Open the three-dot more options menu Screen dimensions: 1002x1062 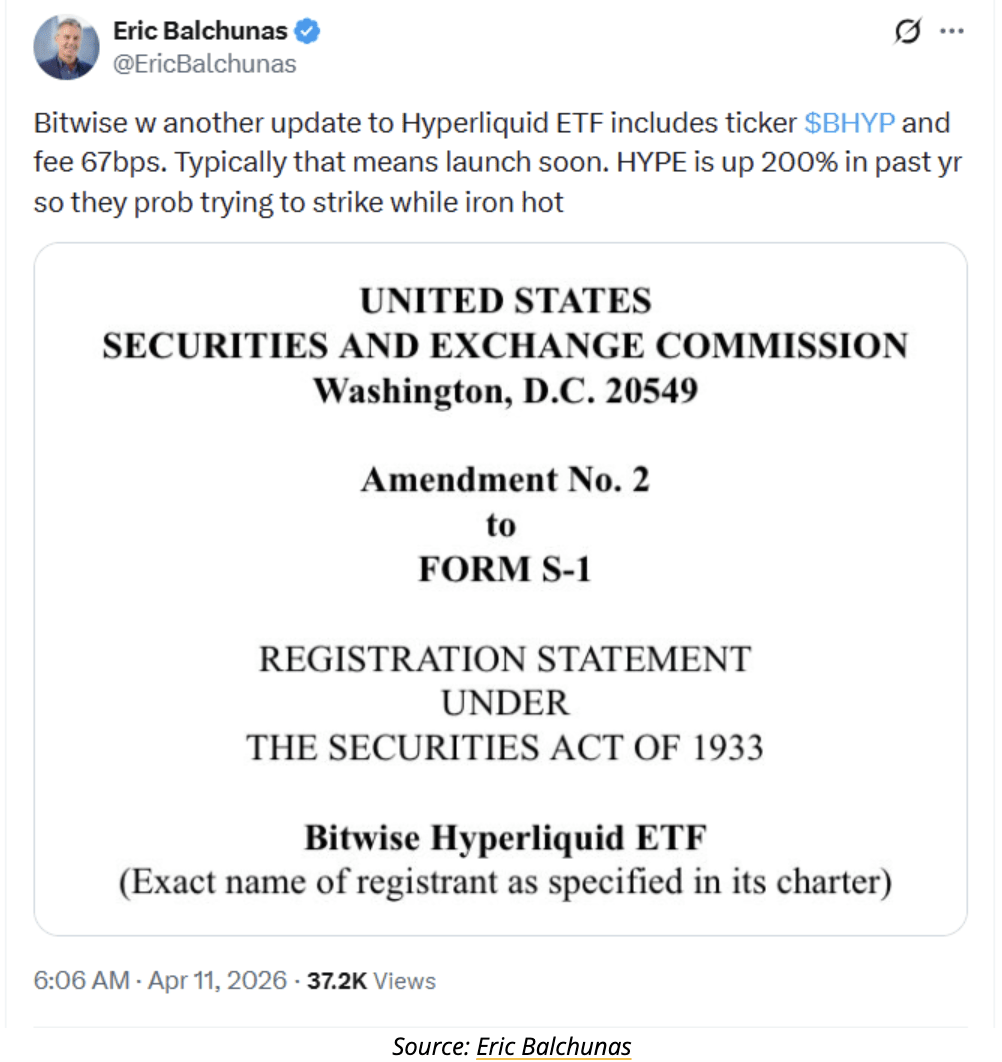click(x=951, y=33)
